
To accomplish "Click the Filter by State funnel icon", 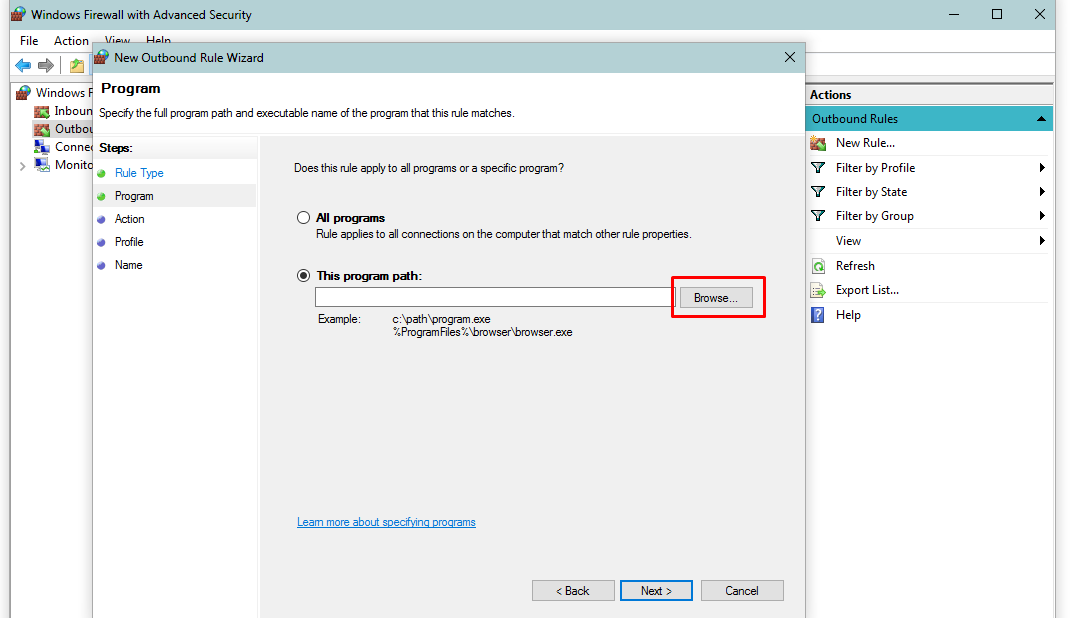I will 820,191.
